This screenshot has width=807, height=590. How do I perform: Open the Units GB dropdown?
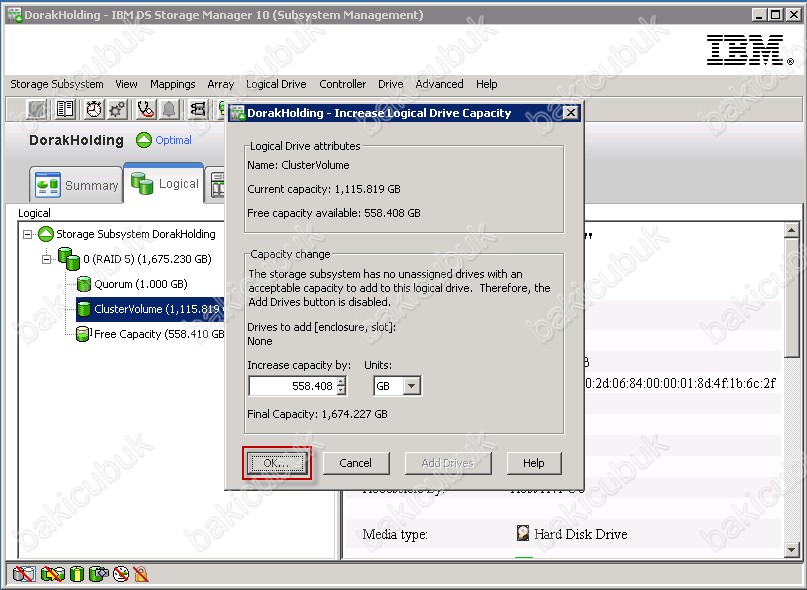(x=411, y=386)
